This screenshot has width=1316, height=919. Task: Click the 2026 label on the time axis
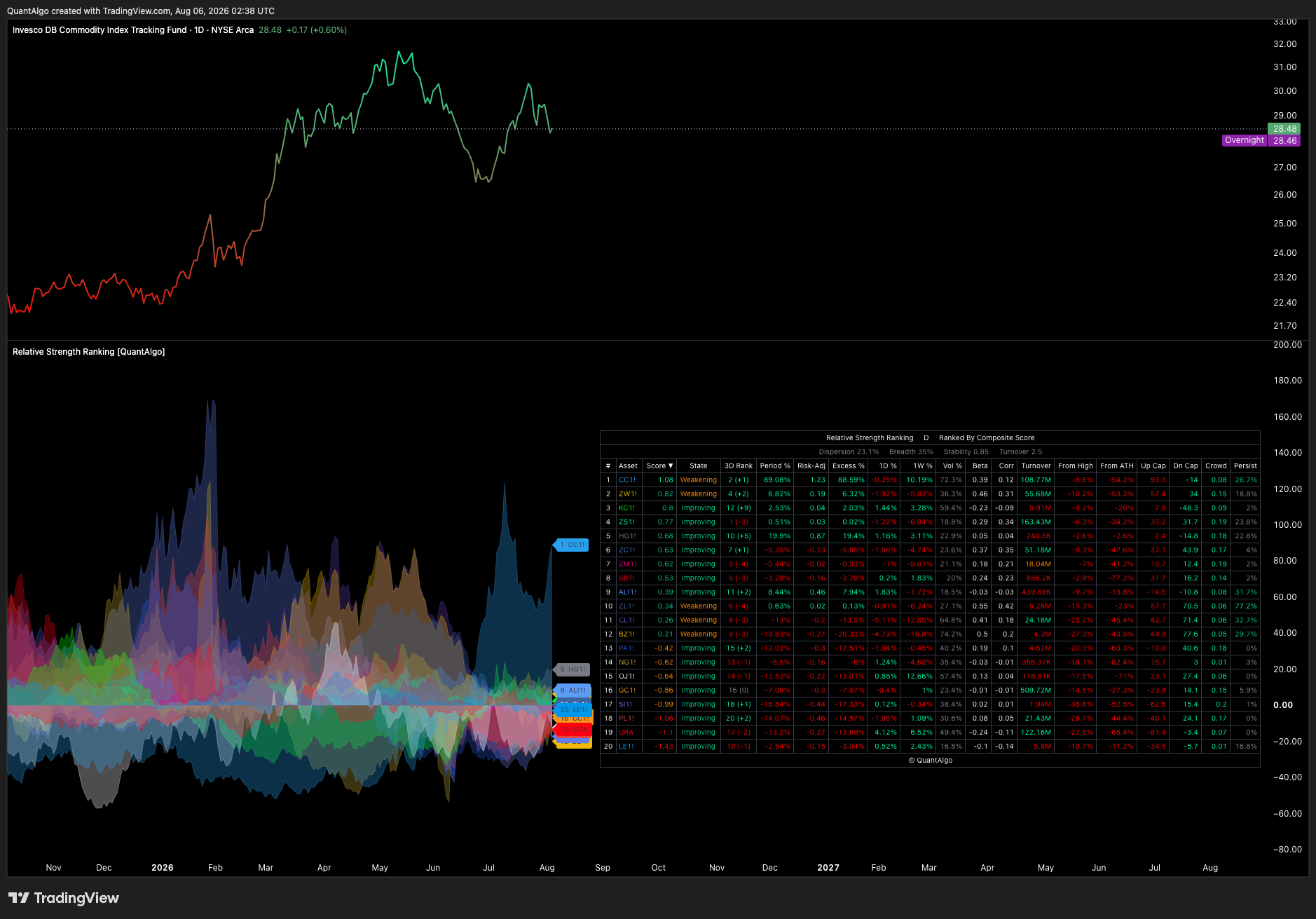point(163,868)
